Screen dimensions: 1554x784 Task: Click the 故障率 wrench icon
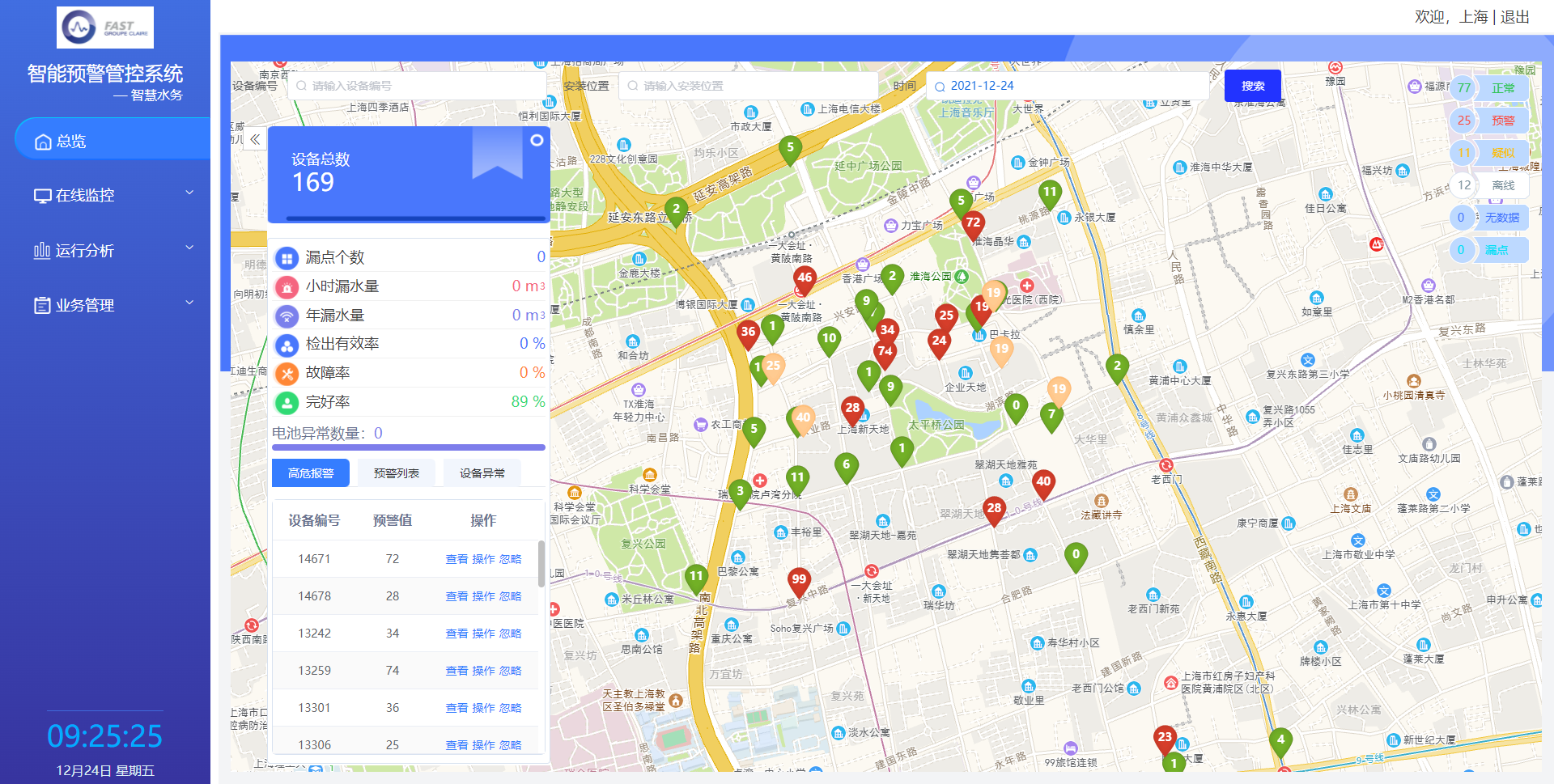(287, 374)
